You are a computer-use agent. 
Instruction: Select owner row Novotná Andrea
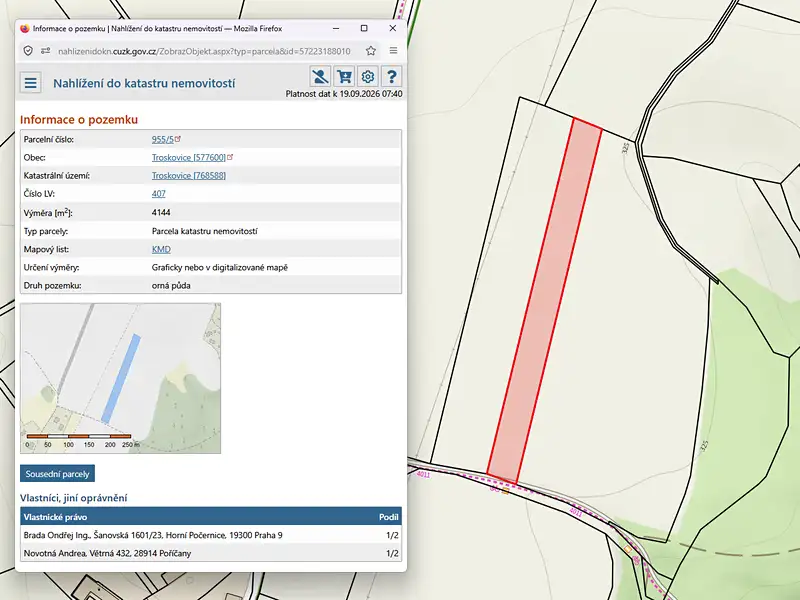pyautogui.click(x=211, y=553)
